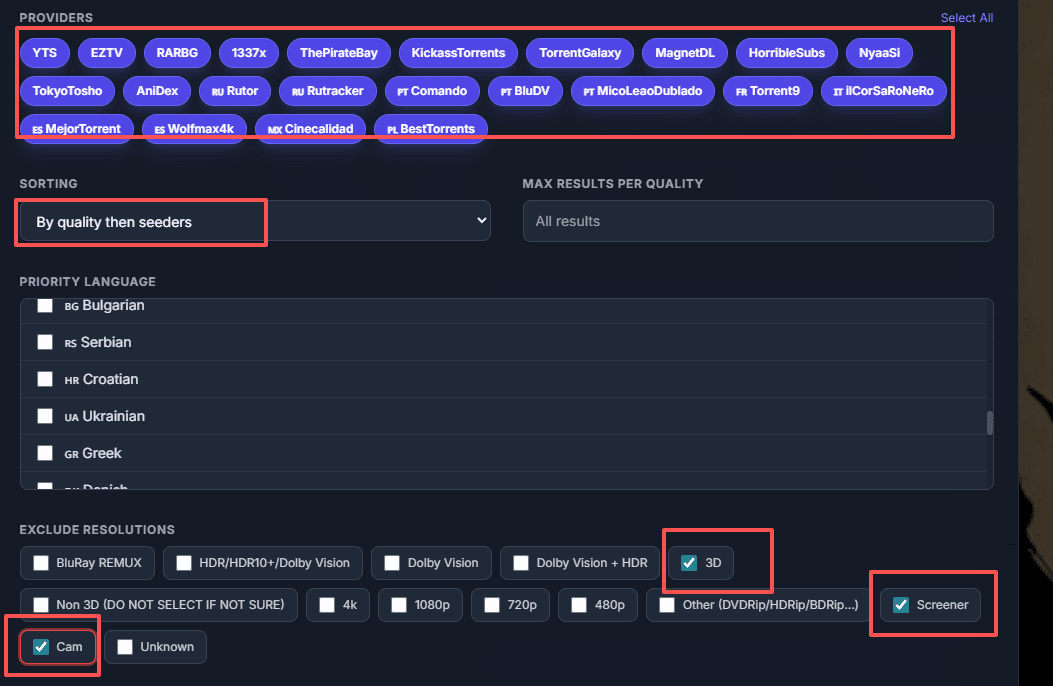Check the Greek language checkbox
This screenshot has width=1053, height=686.
[x=45, y=453]
